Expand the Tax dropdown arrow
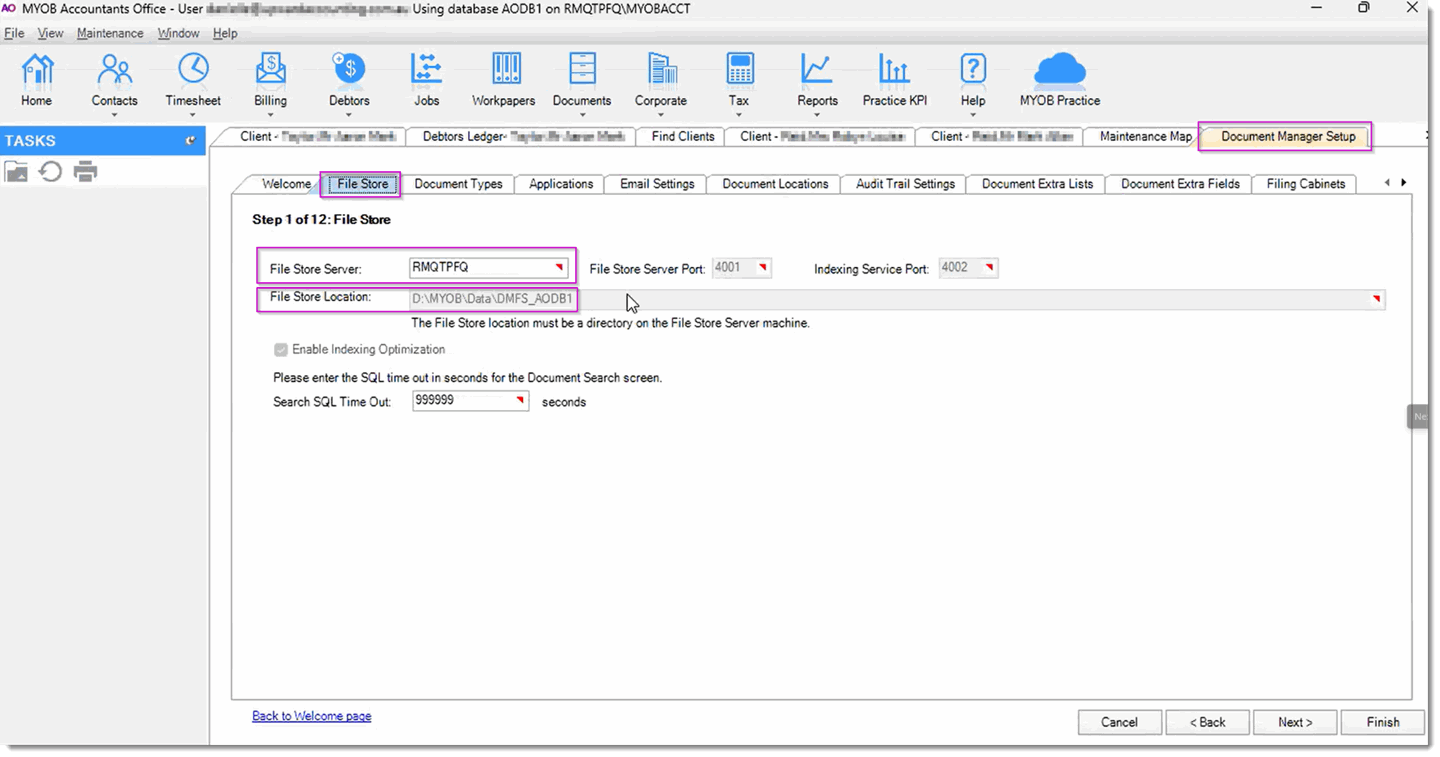 (x=739, y=115)
